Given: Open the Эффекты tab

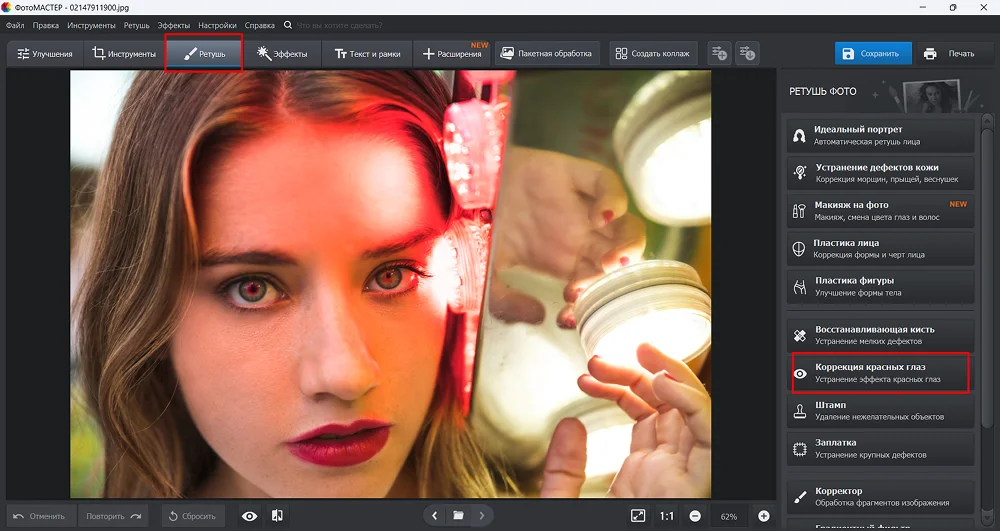Looking at the screenshot, I should click(x=282, y=54).
